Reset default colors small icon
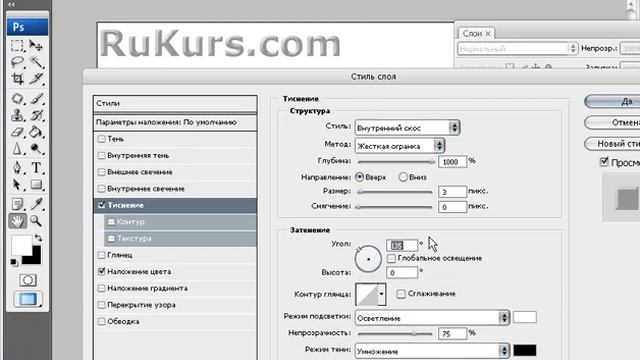Screen dimensions: 640x360 (x=14, y=262)
